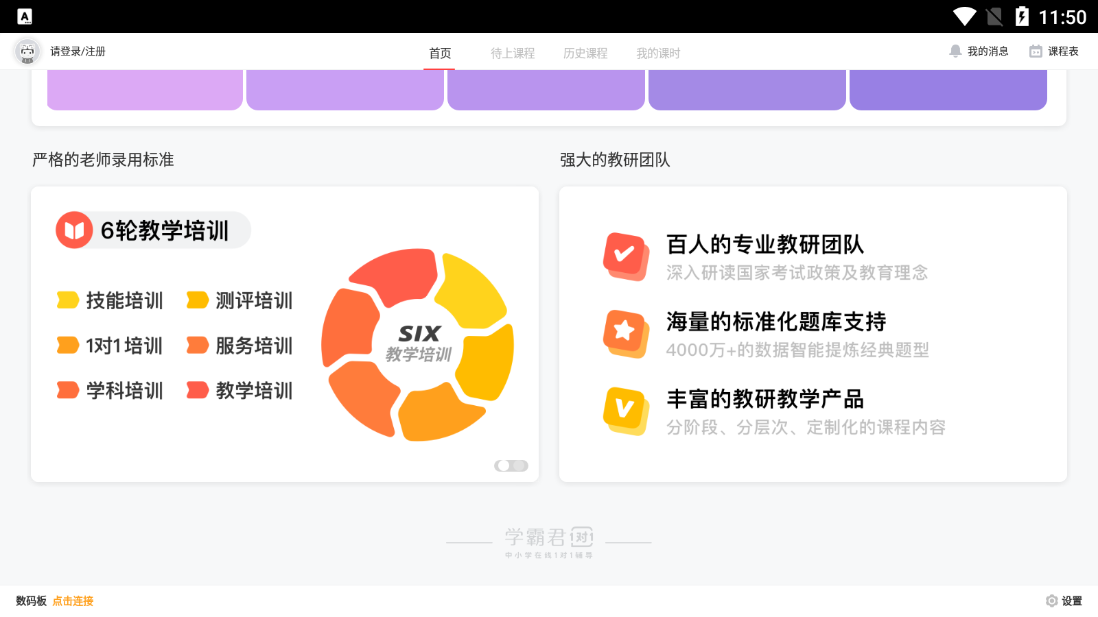This screenshot has width=1098, height=617.
Task: Click the orange ribbon marker before 技能培训
Action: pyautogui.click(x=67, y=300)
